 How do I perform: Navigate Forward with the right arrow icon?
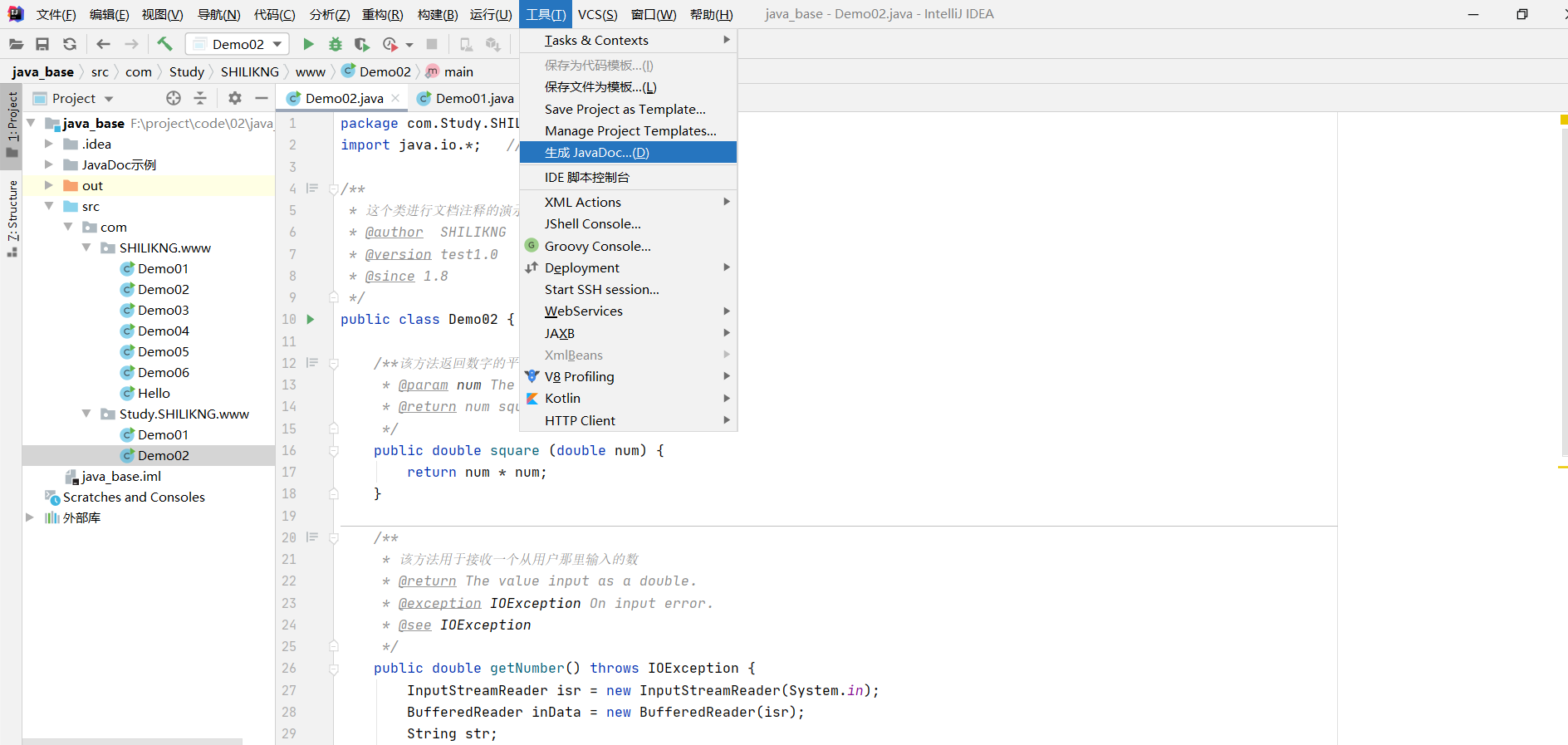[x=131, y=44]
